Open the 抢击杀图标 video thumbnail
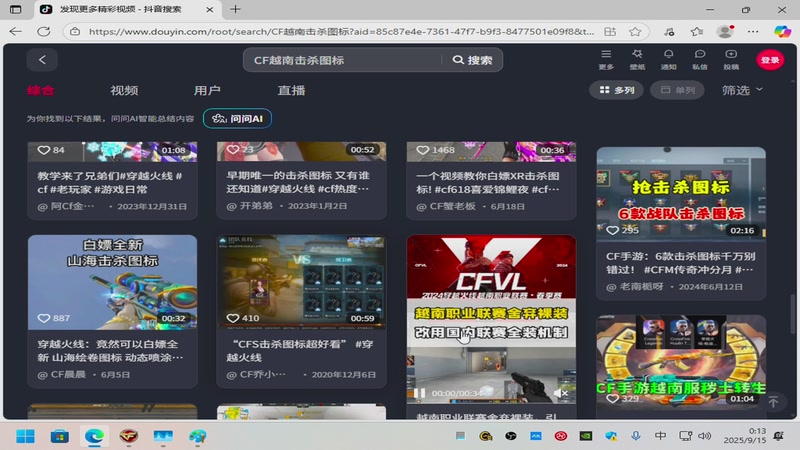The image size is (800, 450). [x=681, y=194]
